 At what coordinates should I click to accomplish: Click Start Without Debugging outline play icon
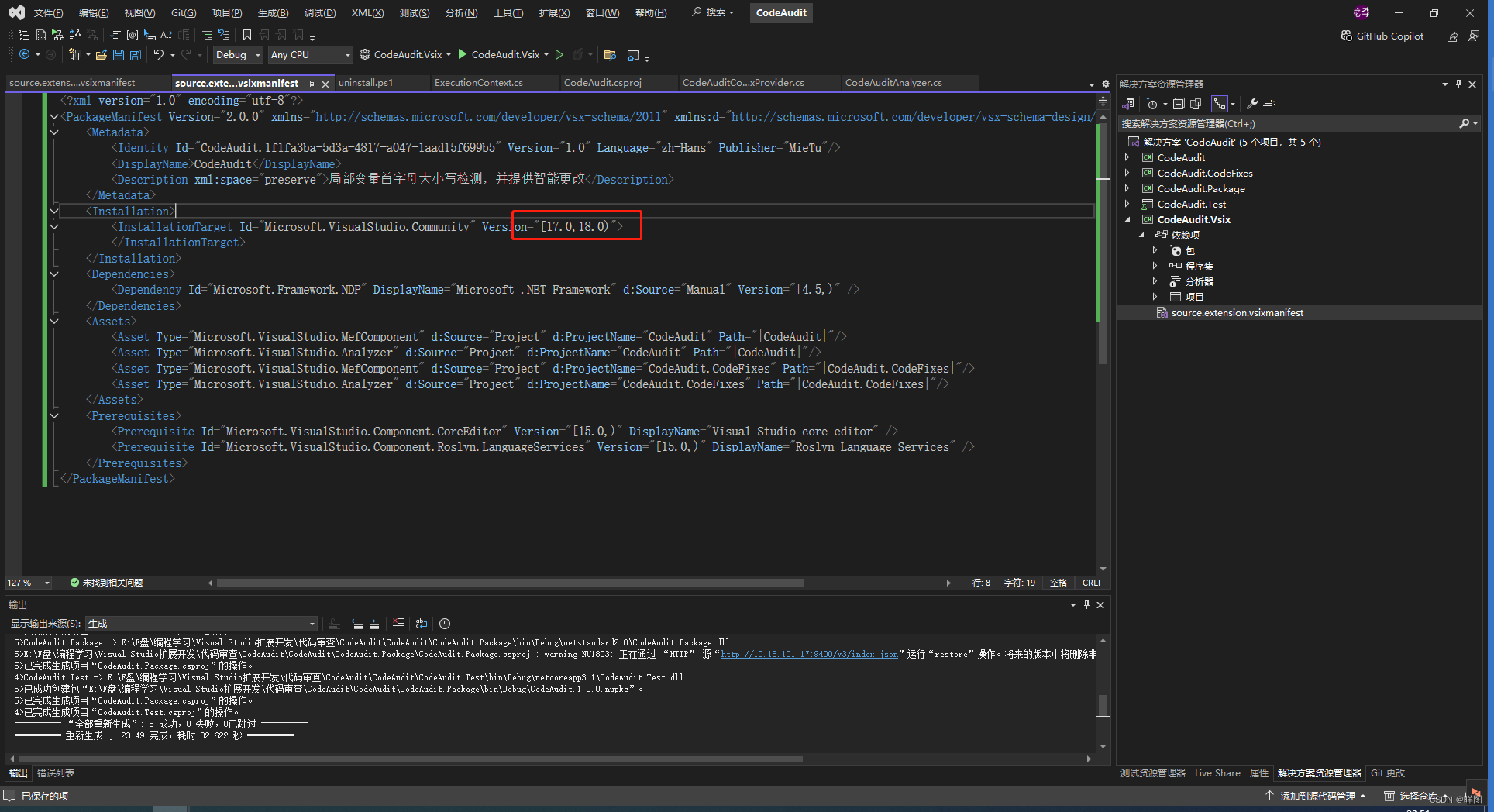pos(559,55)
